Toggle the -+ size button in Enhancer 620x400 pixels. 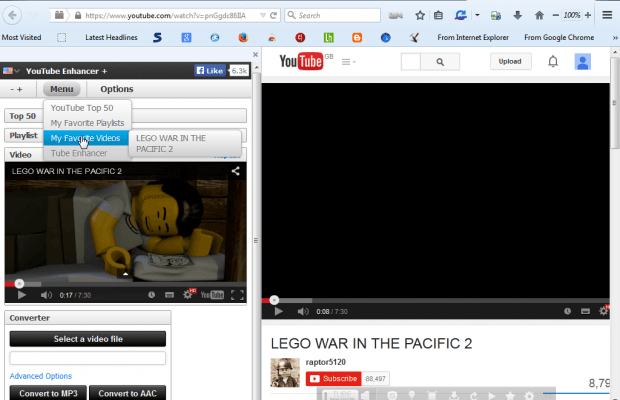point(16,89)
